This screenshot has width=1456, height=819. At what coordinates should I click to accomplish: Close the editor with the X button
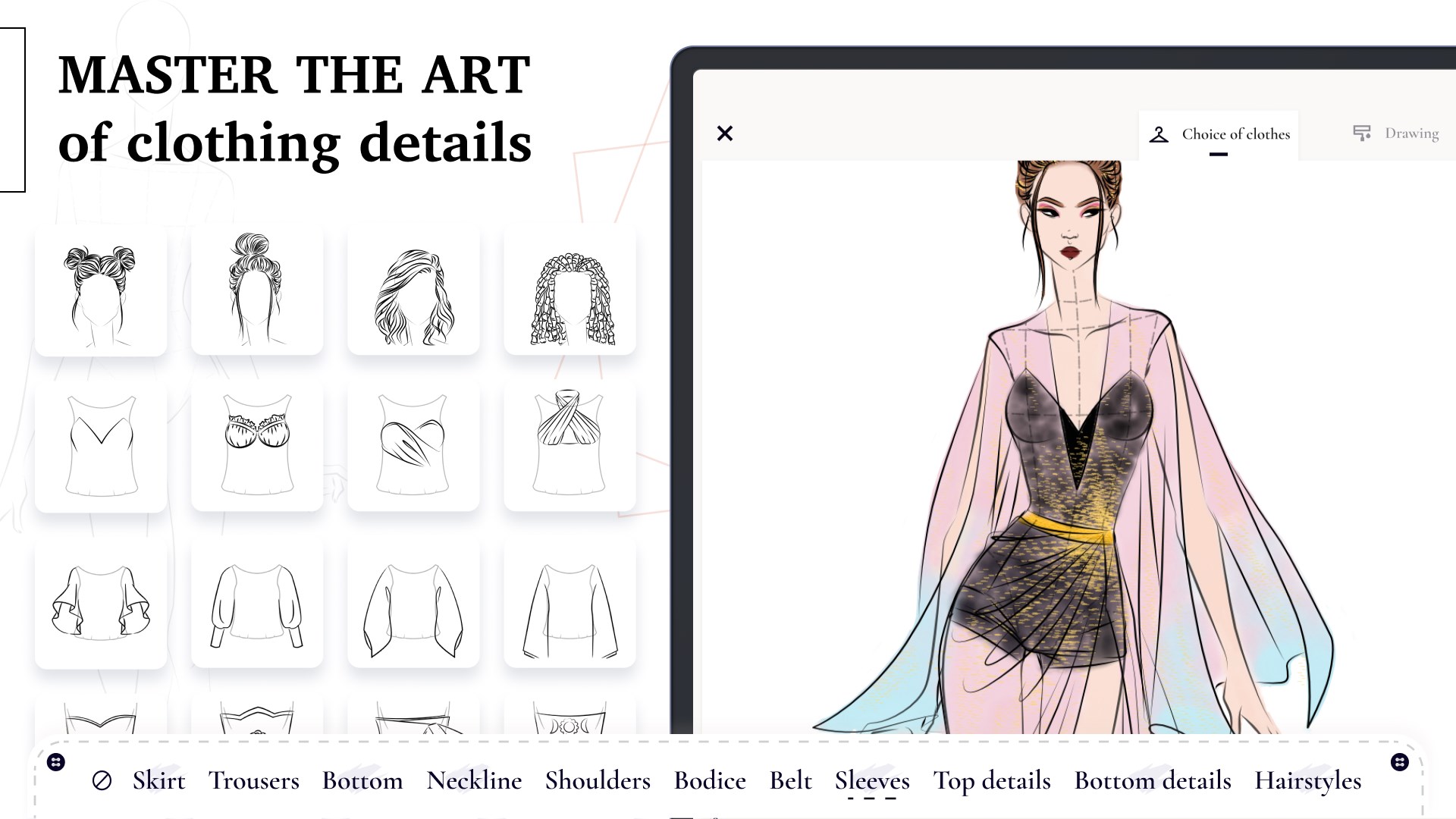coord(725,133)
